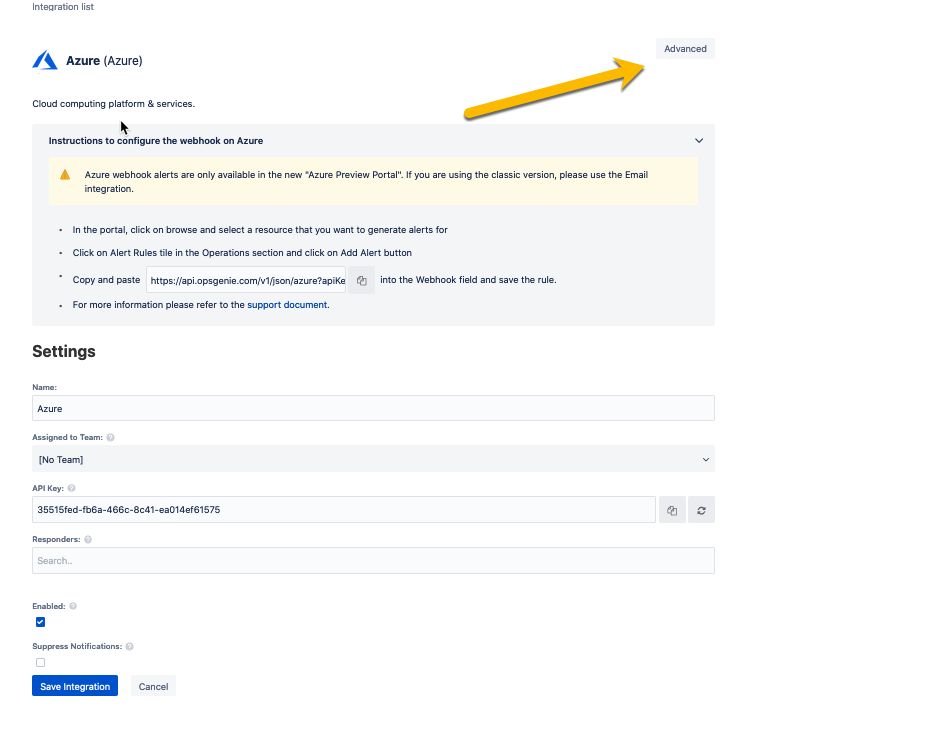Open help icon next to API Key label
This screenshot has width=949, height=748.
71,488
